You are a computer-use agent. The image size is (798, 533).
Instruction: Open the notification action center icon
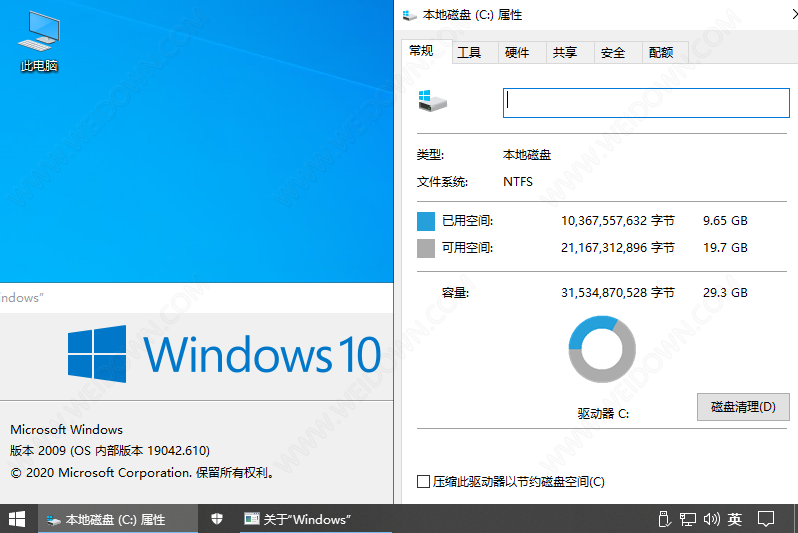[x=766, y=519]
